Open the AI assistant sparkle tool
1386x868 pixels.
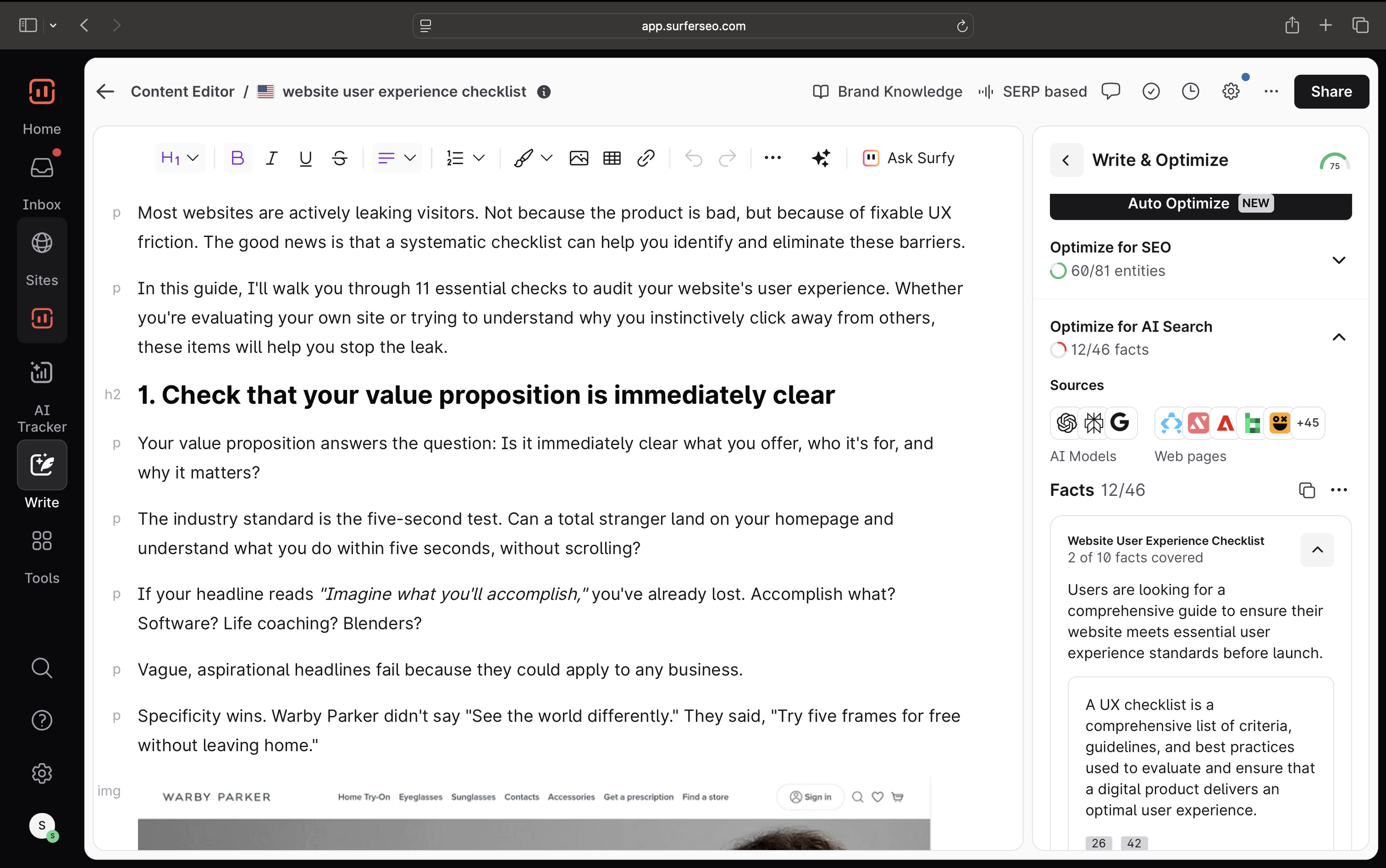coord(821,158)
